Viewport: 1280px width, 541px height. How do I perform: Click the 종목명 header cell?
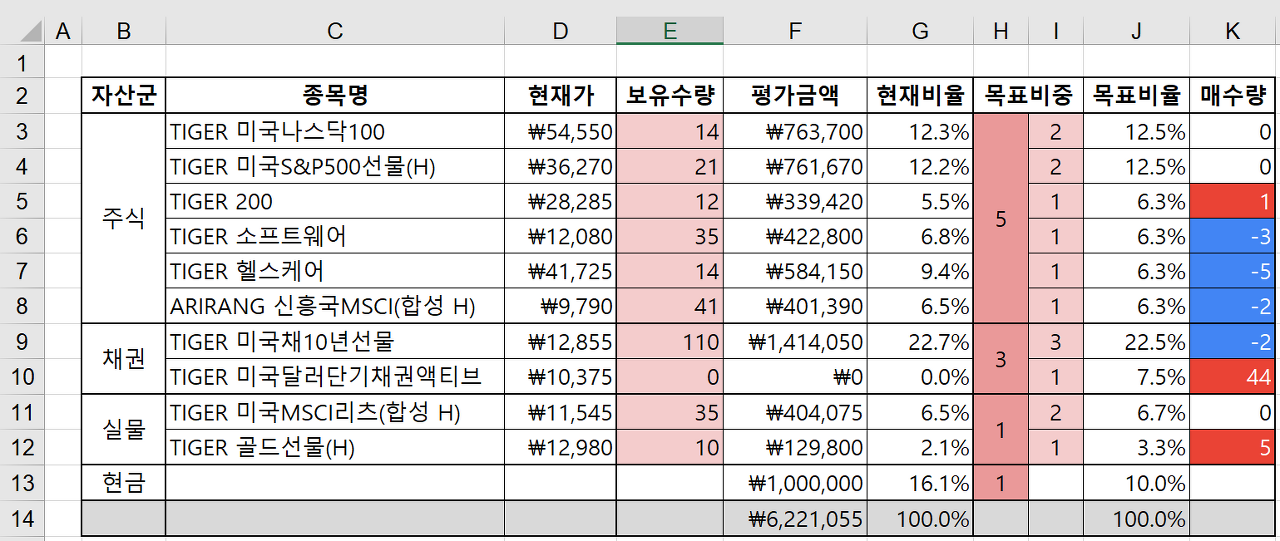(x=335, y=96)
